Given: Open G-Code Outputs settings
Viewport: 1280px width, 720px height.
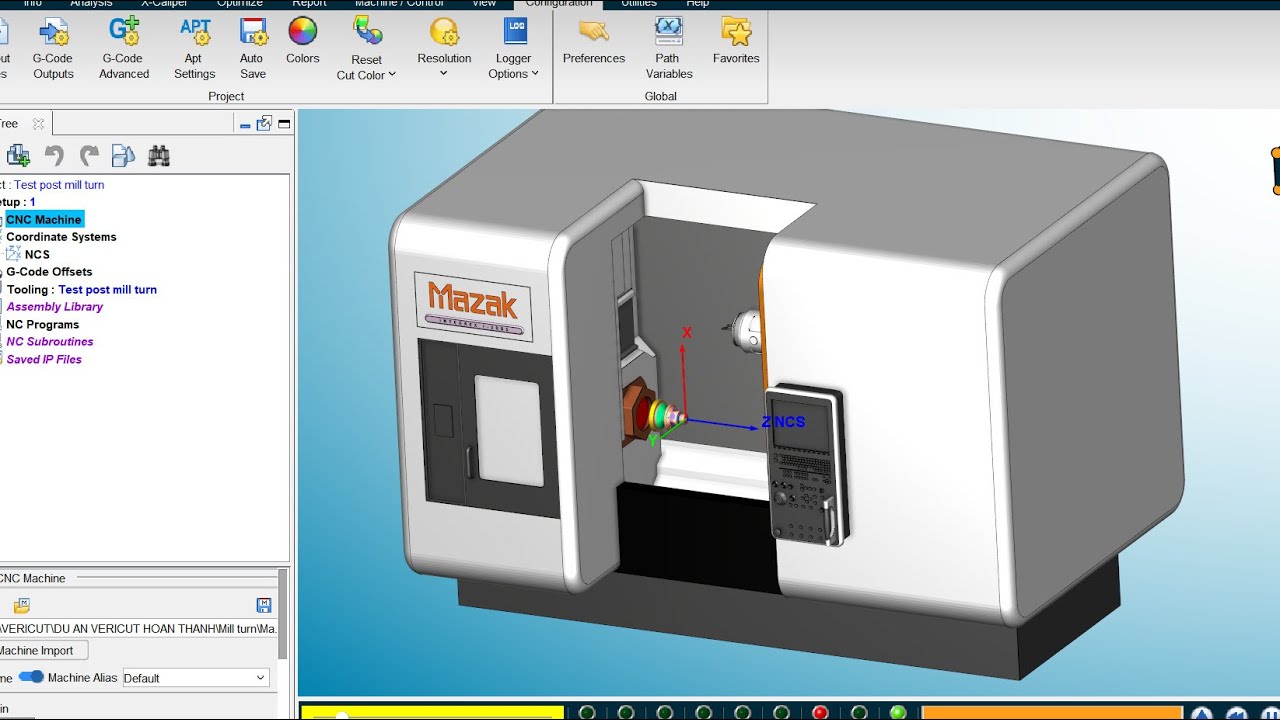Looking at the screenshot, I should click(53, 48).
